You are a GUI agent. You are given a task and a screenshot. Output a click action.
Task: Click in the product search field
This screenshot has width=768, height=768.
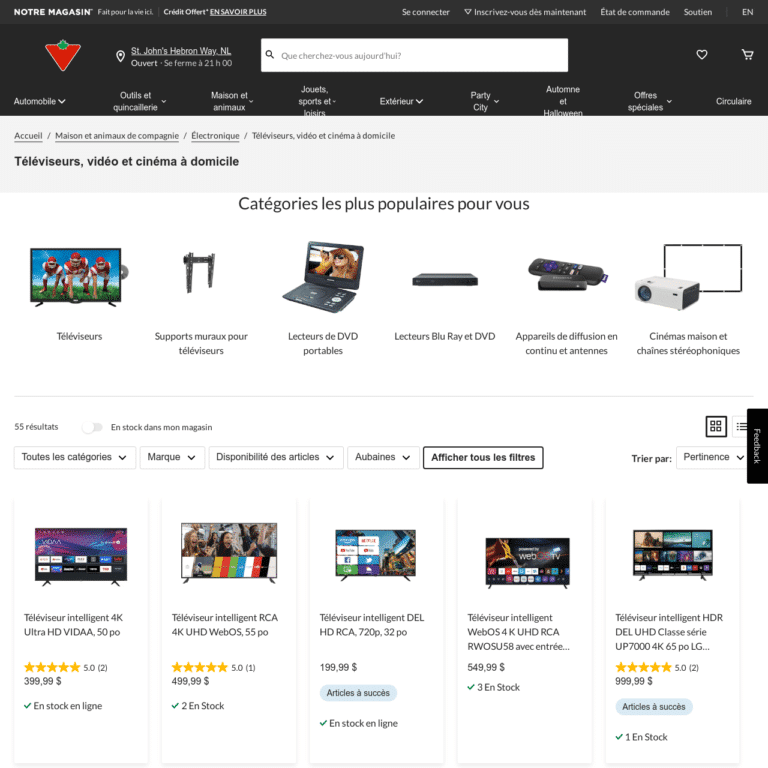click(x=414, y=55)
